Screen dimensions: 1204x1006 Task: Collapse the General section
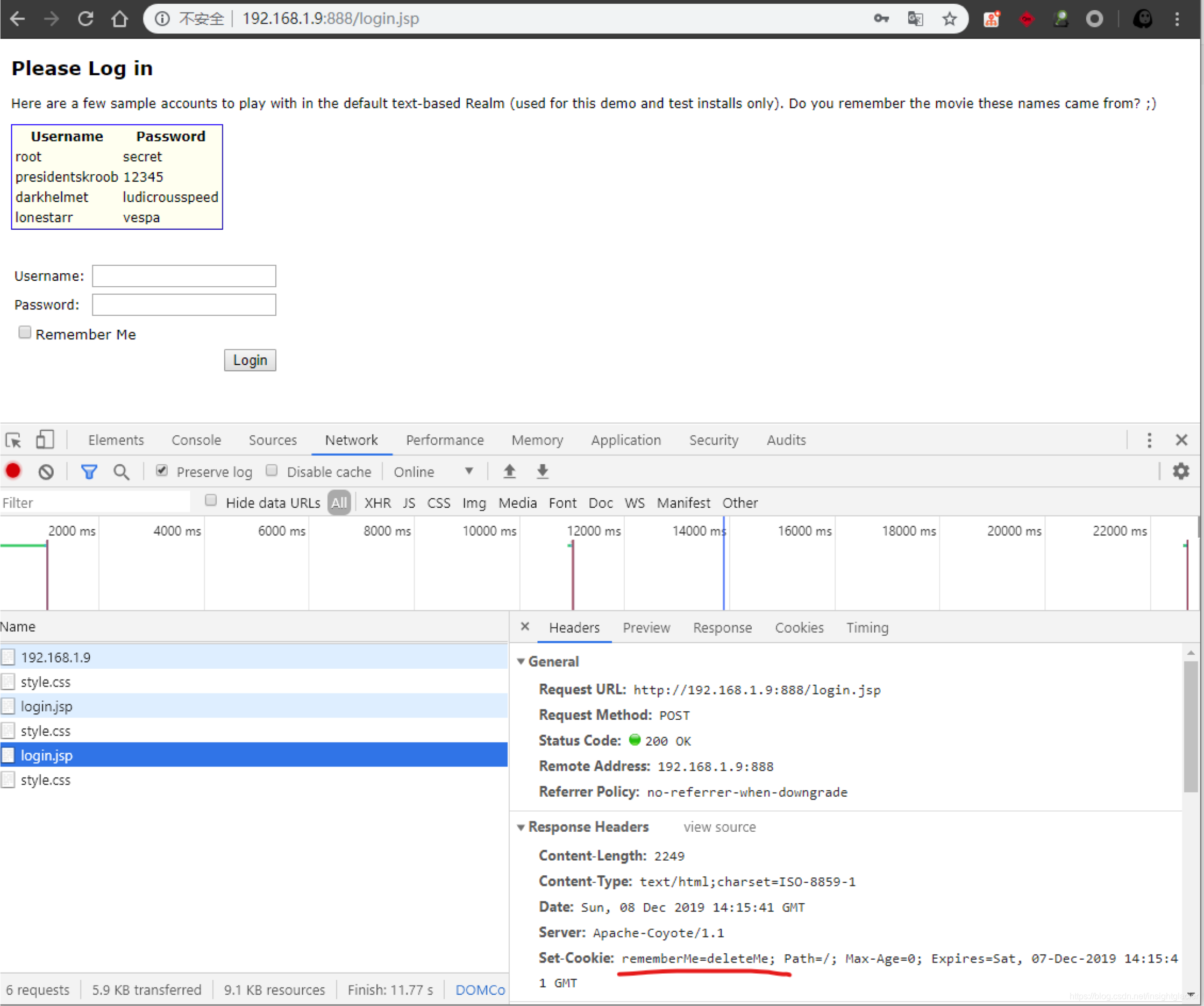pyautogui.click(x=521, y=661)
